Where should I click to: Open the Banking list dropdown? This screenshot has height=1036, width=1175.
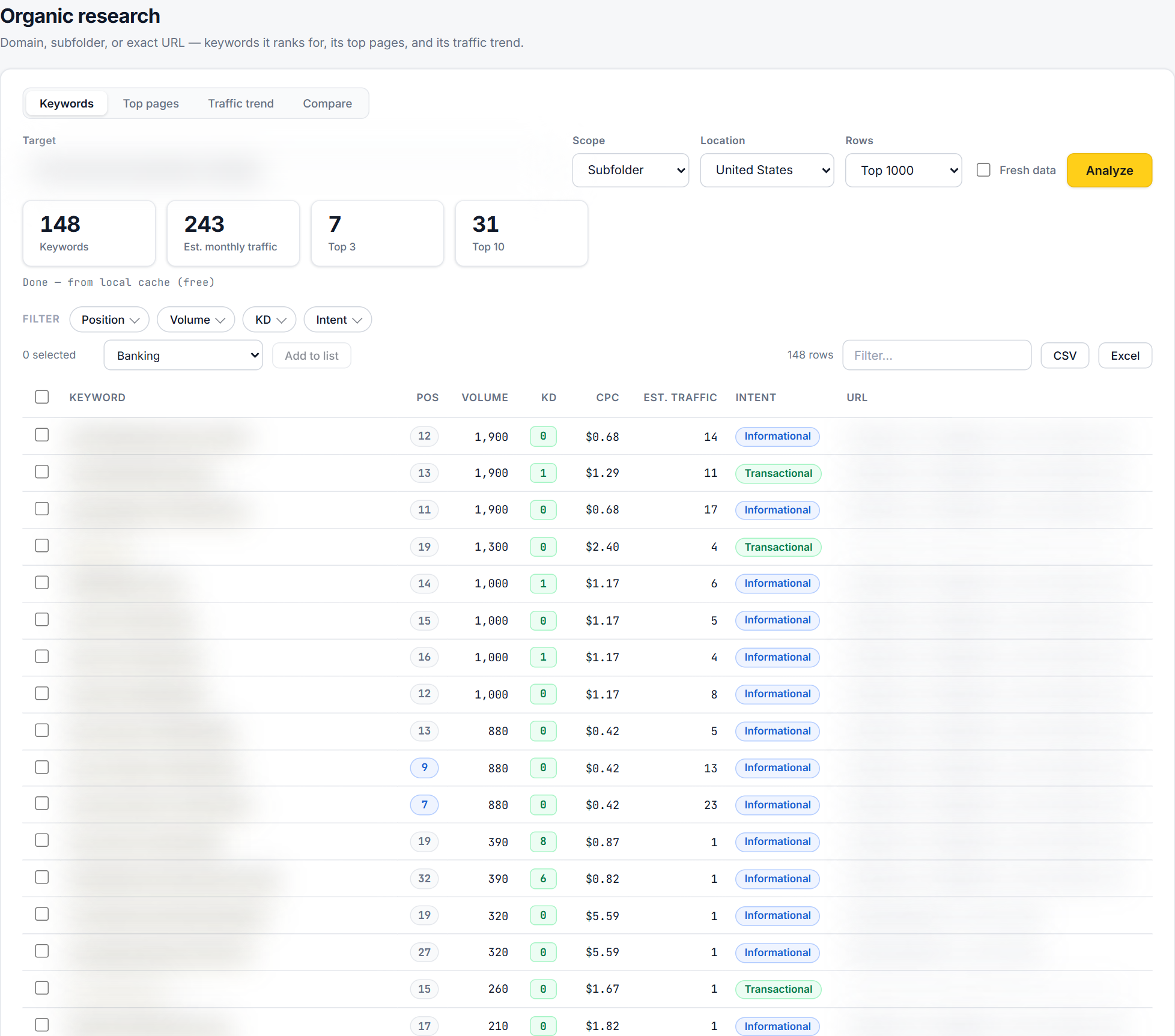coord(183,356)
